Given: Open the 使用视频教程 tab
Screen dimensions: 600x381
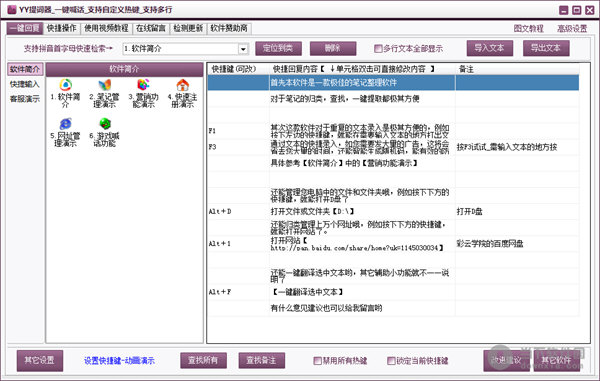Looking at the screenshot, I should click(106, 29).
